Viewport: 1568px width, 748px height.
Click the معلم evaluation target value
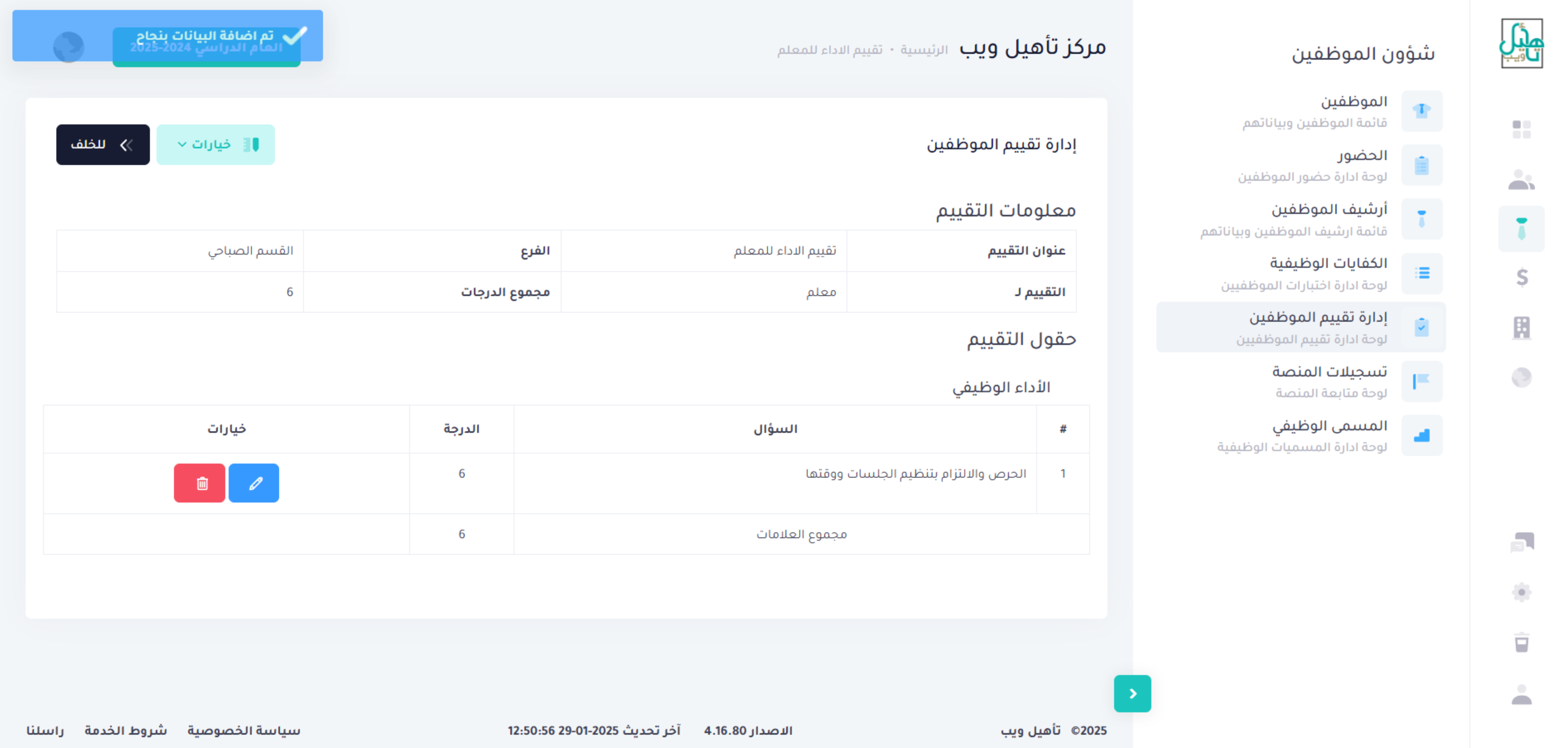point(821,292)
